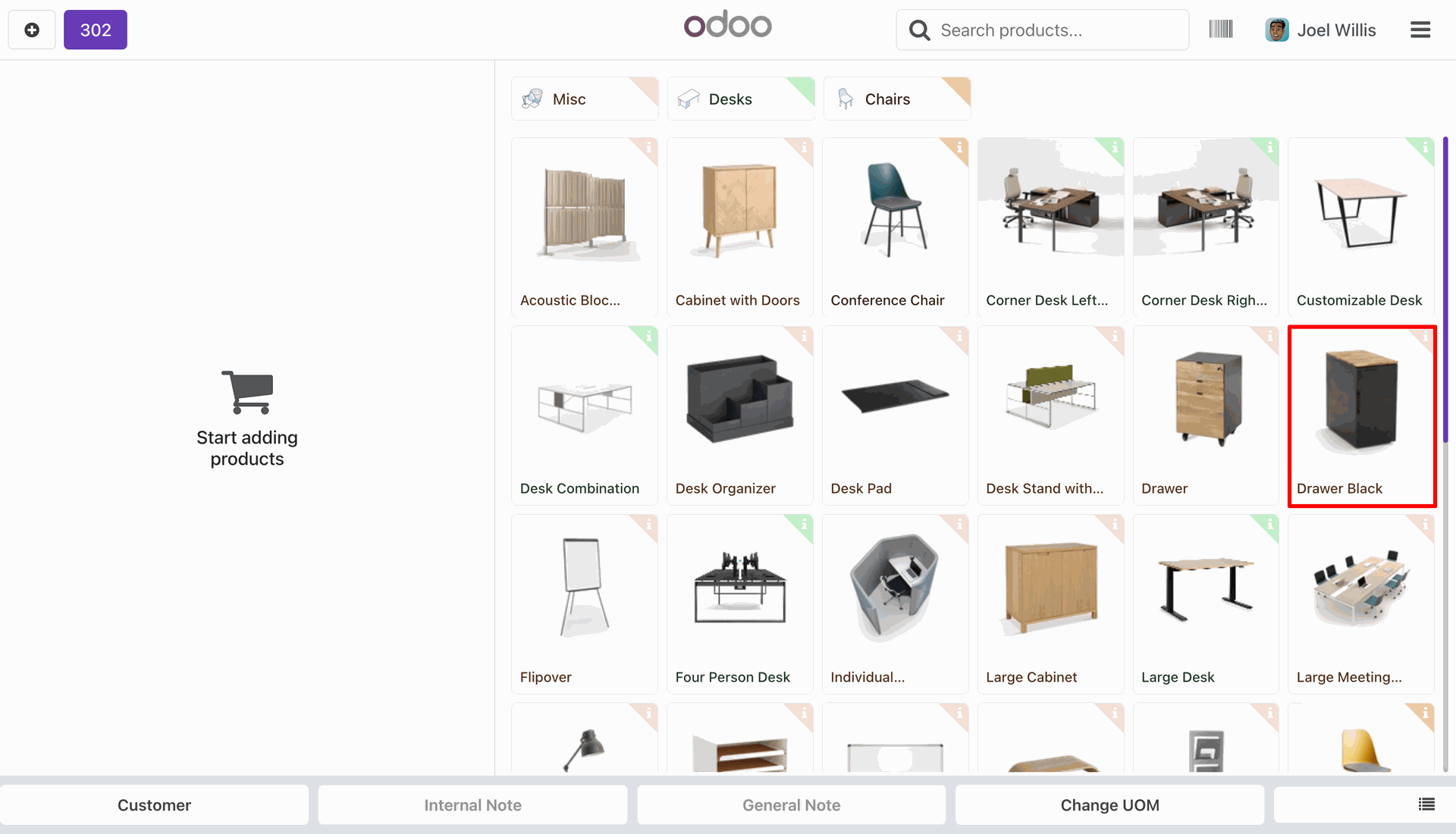The height and width of the screenshot is (834, 1456).
Task: Open info corner on Conference Chair
Action: [x=958, y=148]
